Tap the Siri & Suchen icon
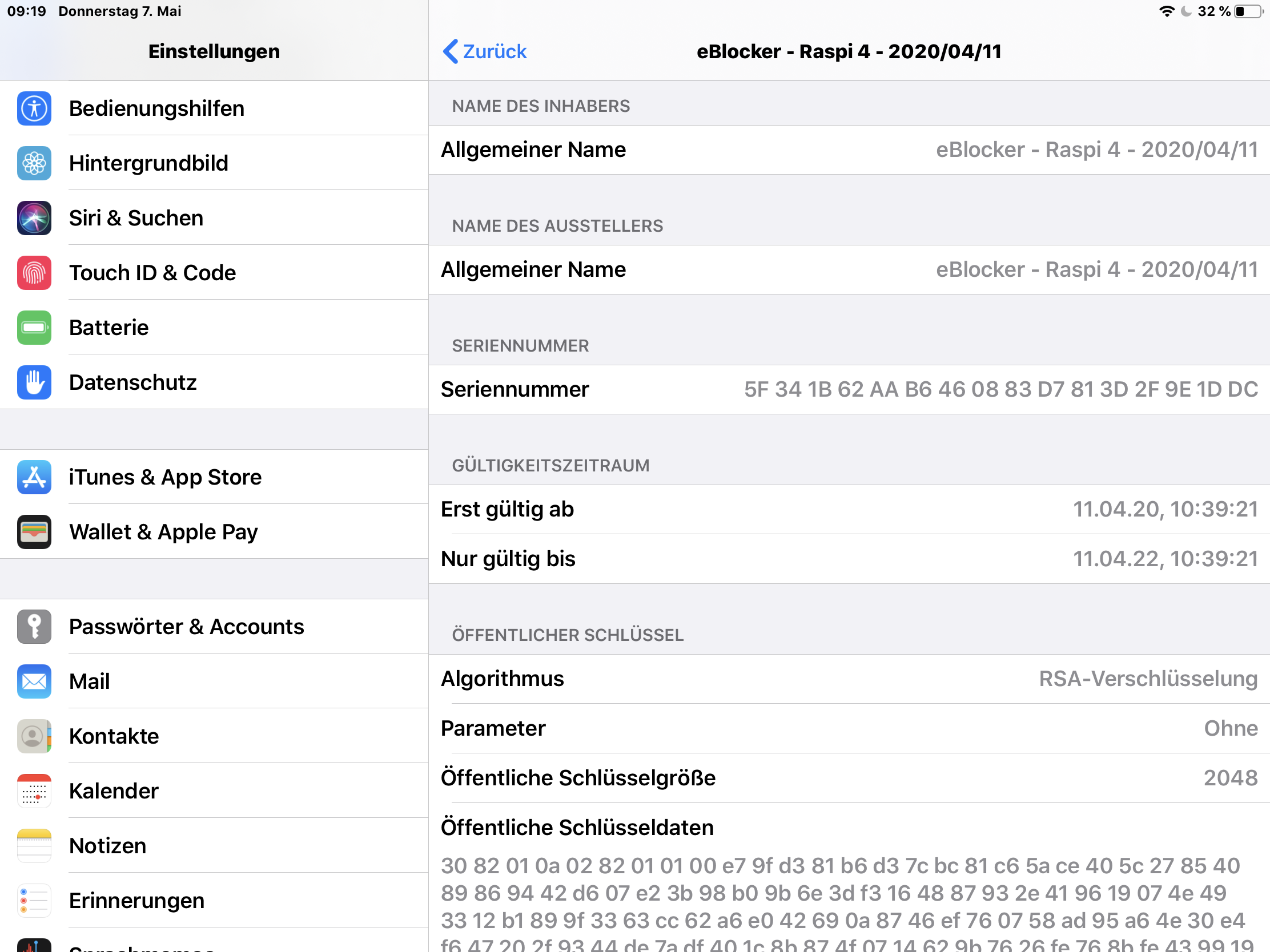 (34, 218)
